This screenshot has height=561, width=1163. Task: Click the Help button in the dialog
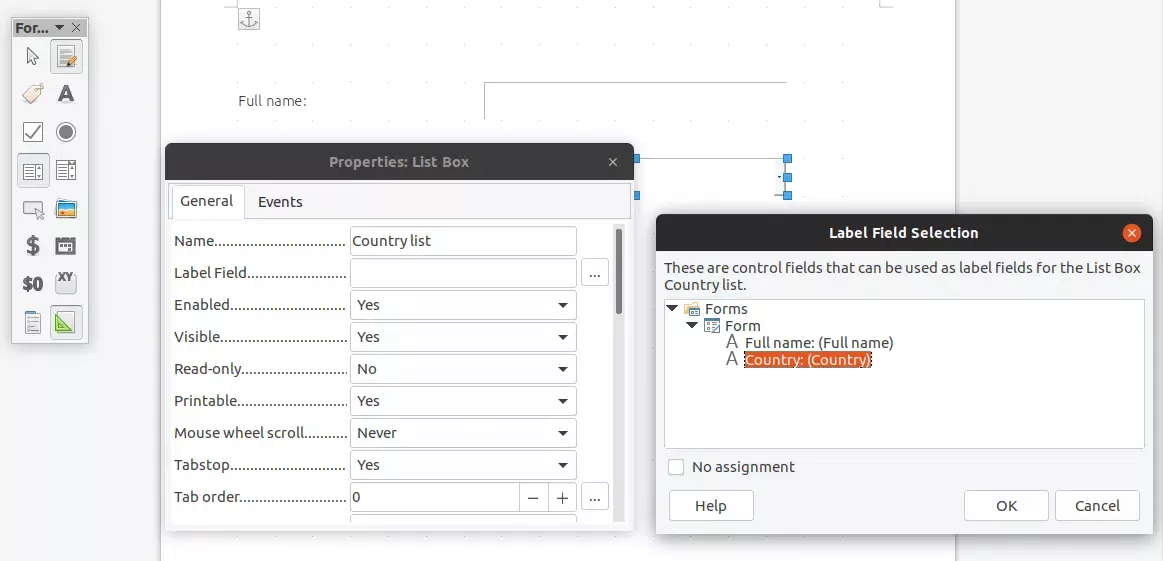(710, 506)
